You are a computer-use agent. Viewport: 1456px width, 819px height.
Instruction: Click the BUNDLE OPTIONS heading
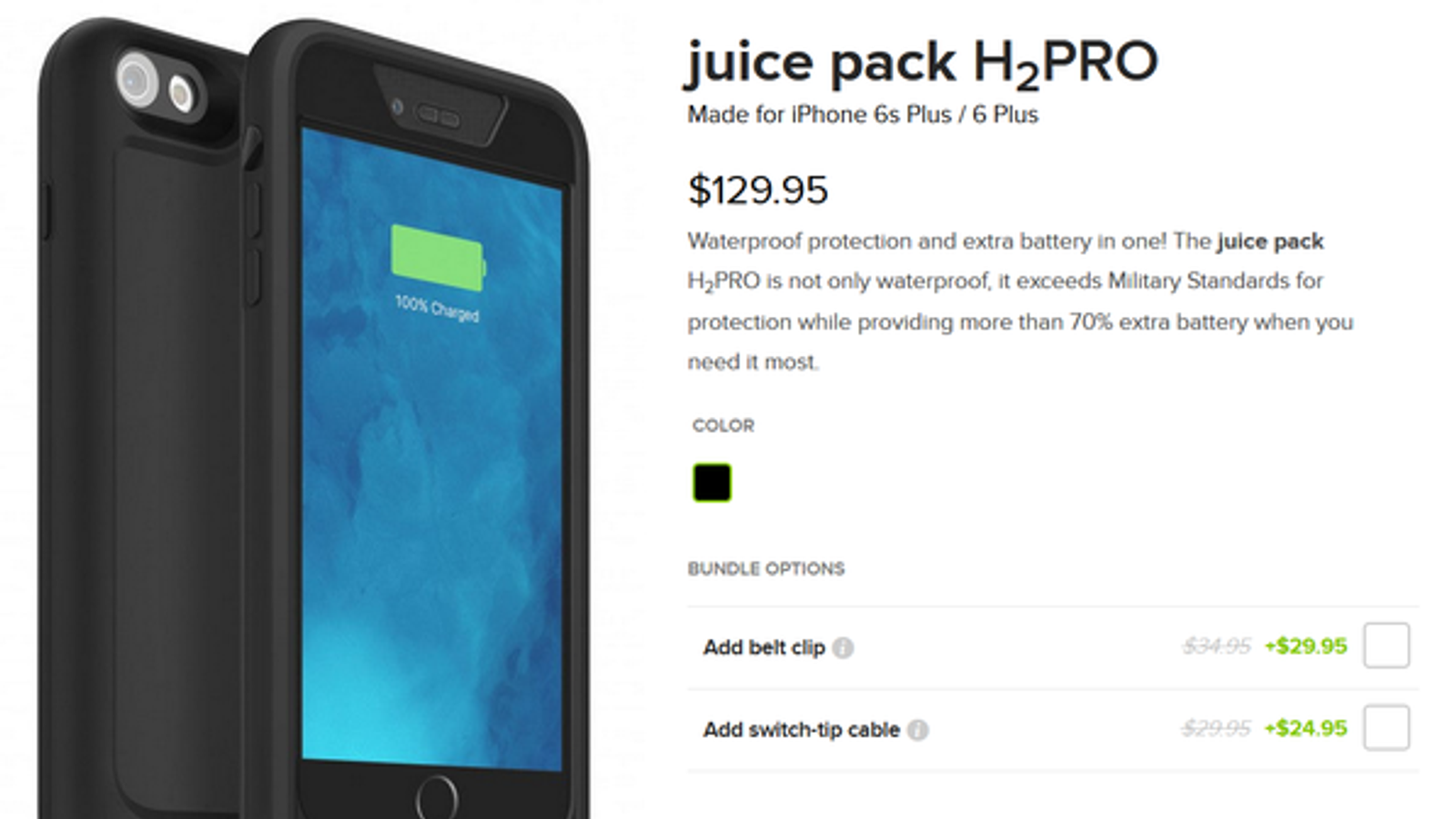[766, 569]
